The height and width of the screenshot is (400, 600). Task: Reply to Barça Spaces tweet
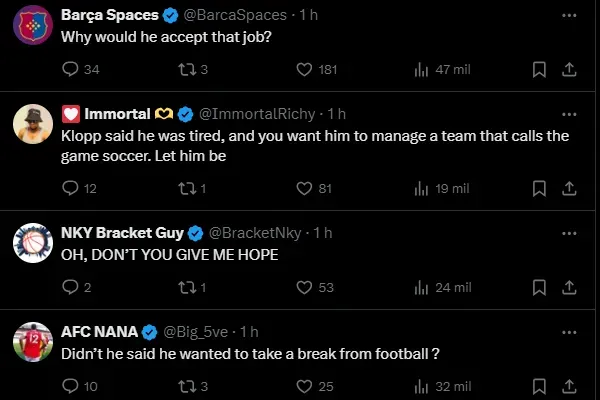click(70, 69)
